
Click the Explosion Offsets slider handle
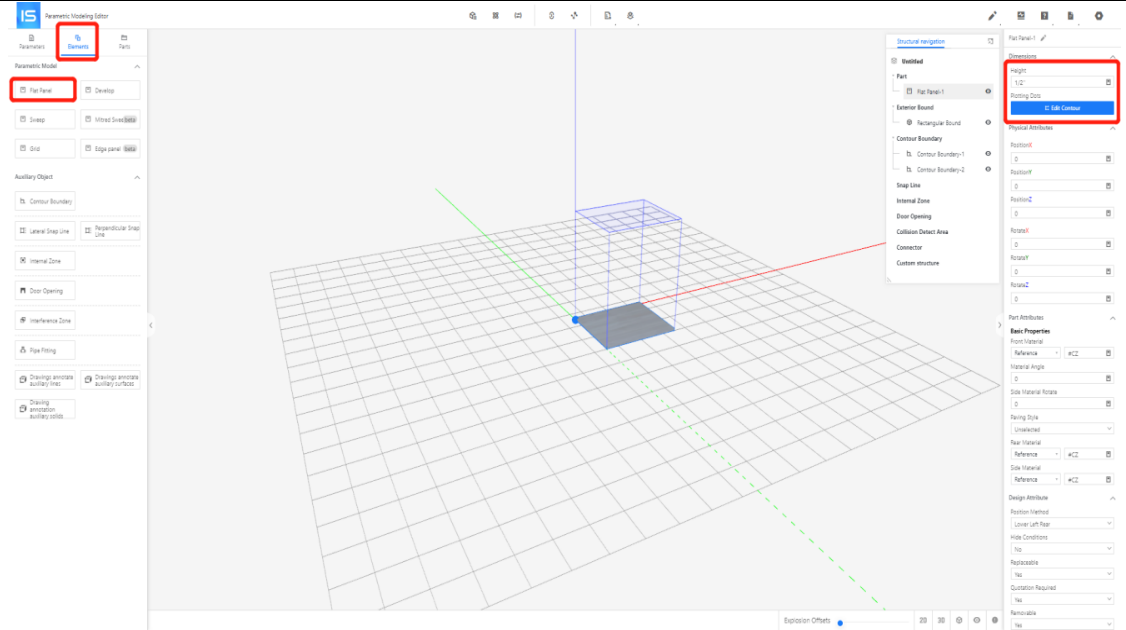coord(840,622)
